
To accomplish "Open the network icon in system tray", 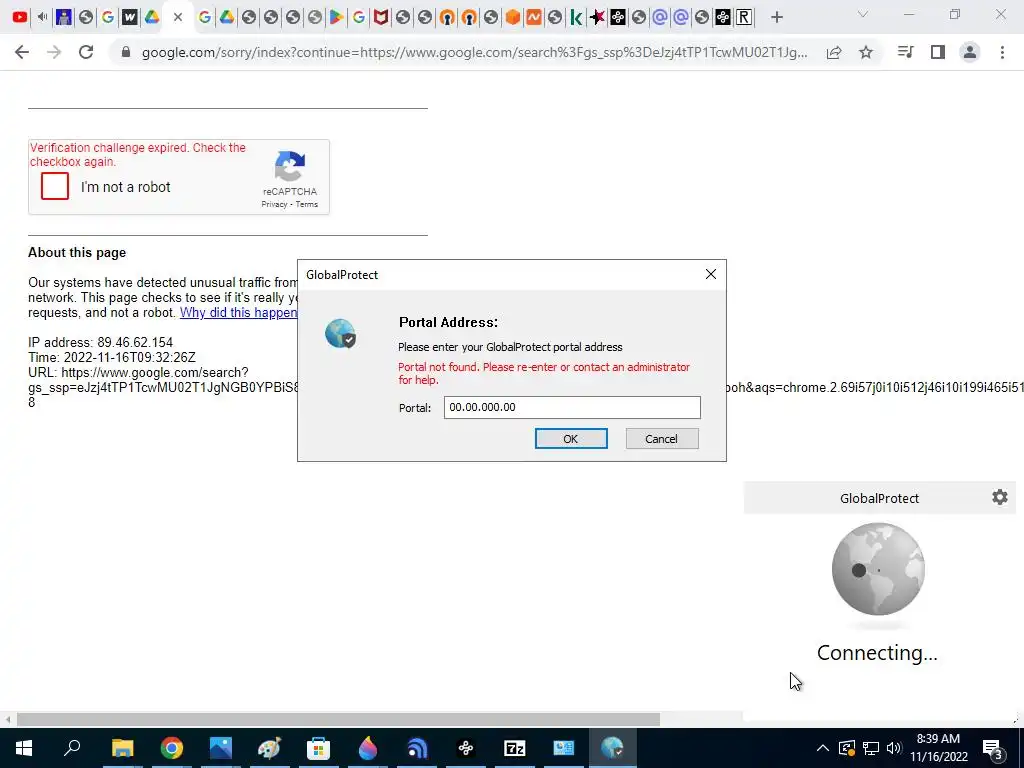I will [871, 748].
